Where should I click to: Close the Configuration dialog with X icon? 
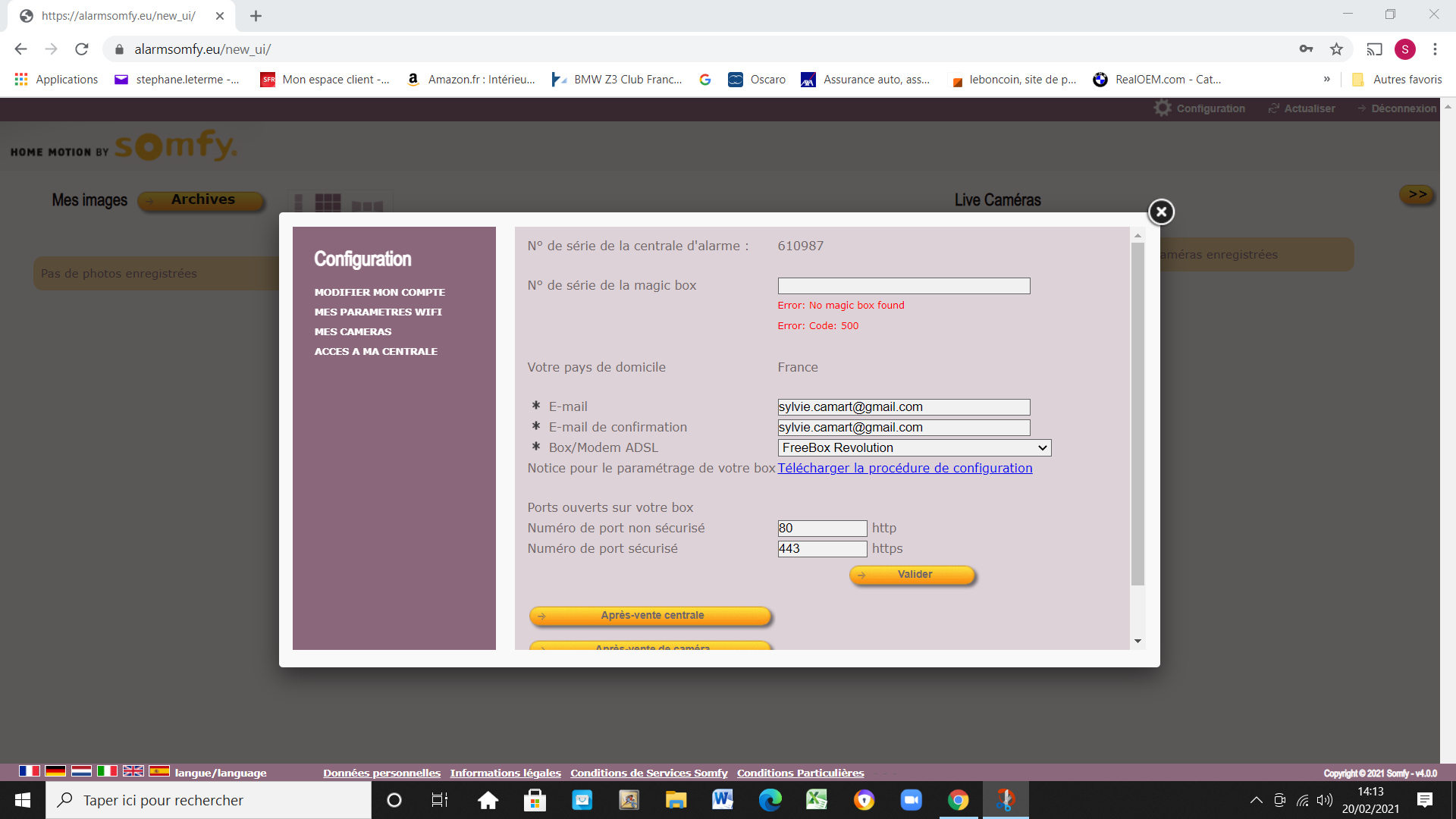(1161, 212)
